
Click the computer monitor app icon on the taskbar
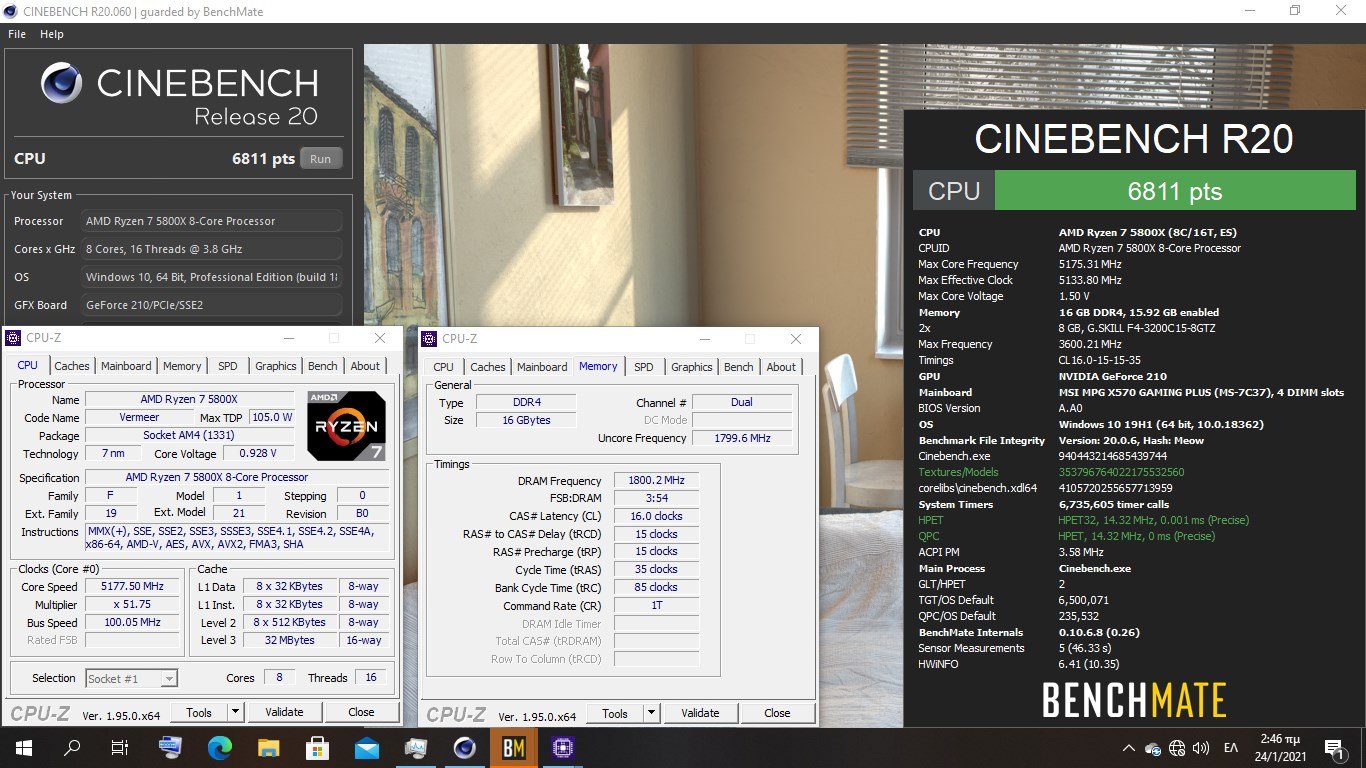coord(171,747)
